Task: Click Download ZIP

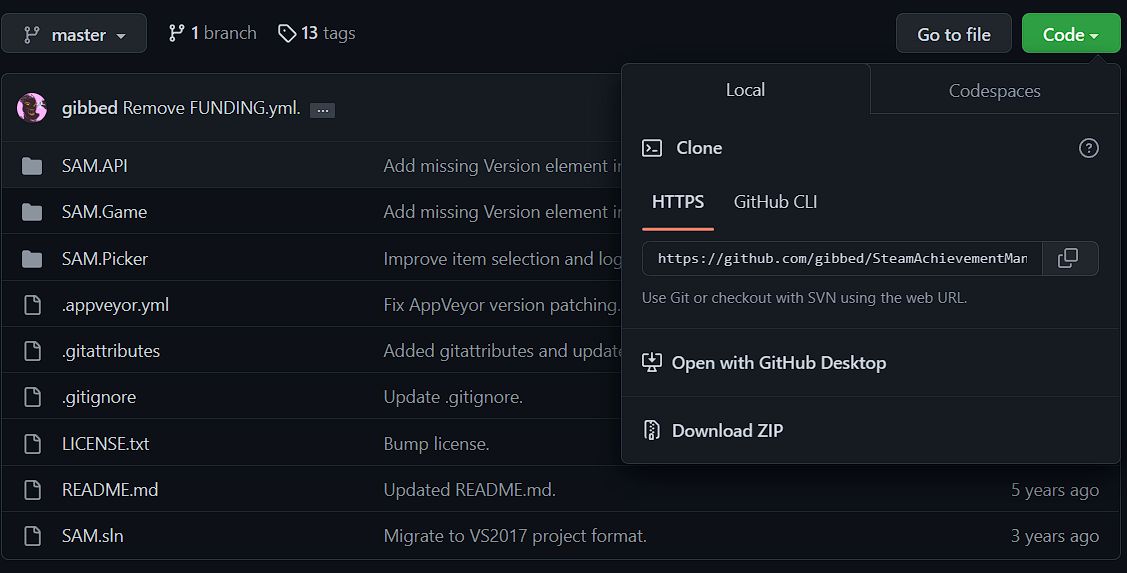Action: click(727, 431)
